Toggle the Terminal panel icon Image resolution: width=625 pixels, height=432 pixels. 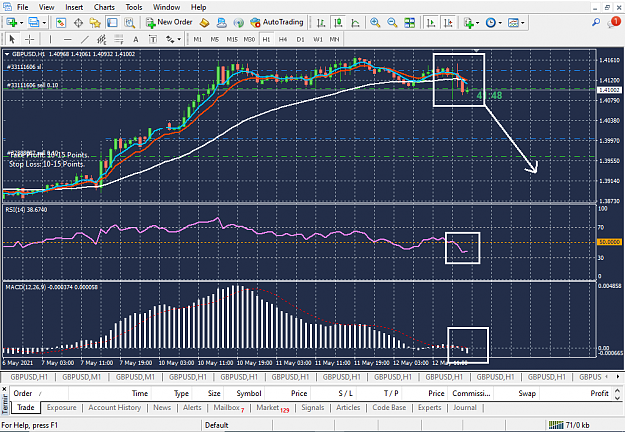pos(112,23)
